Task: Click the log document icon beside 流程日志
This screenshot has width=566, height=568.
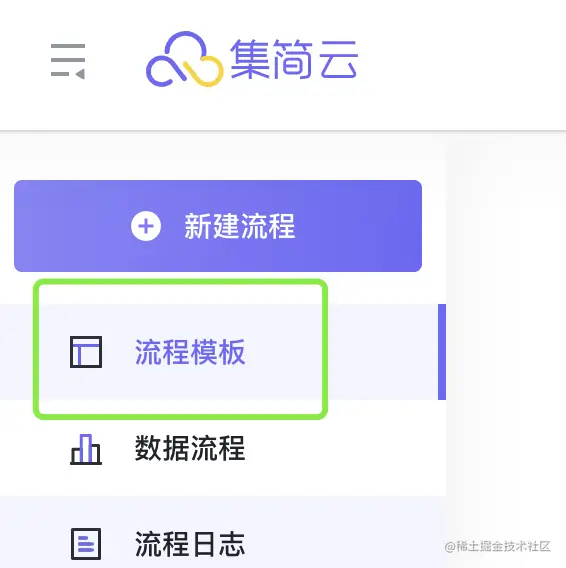Action: (x=86, y=544)
